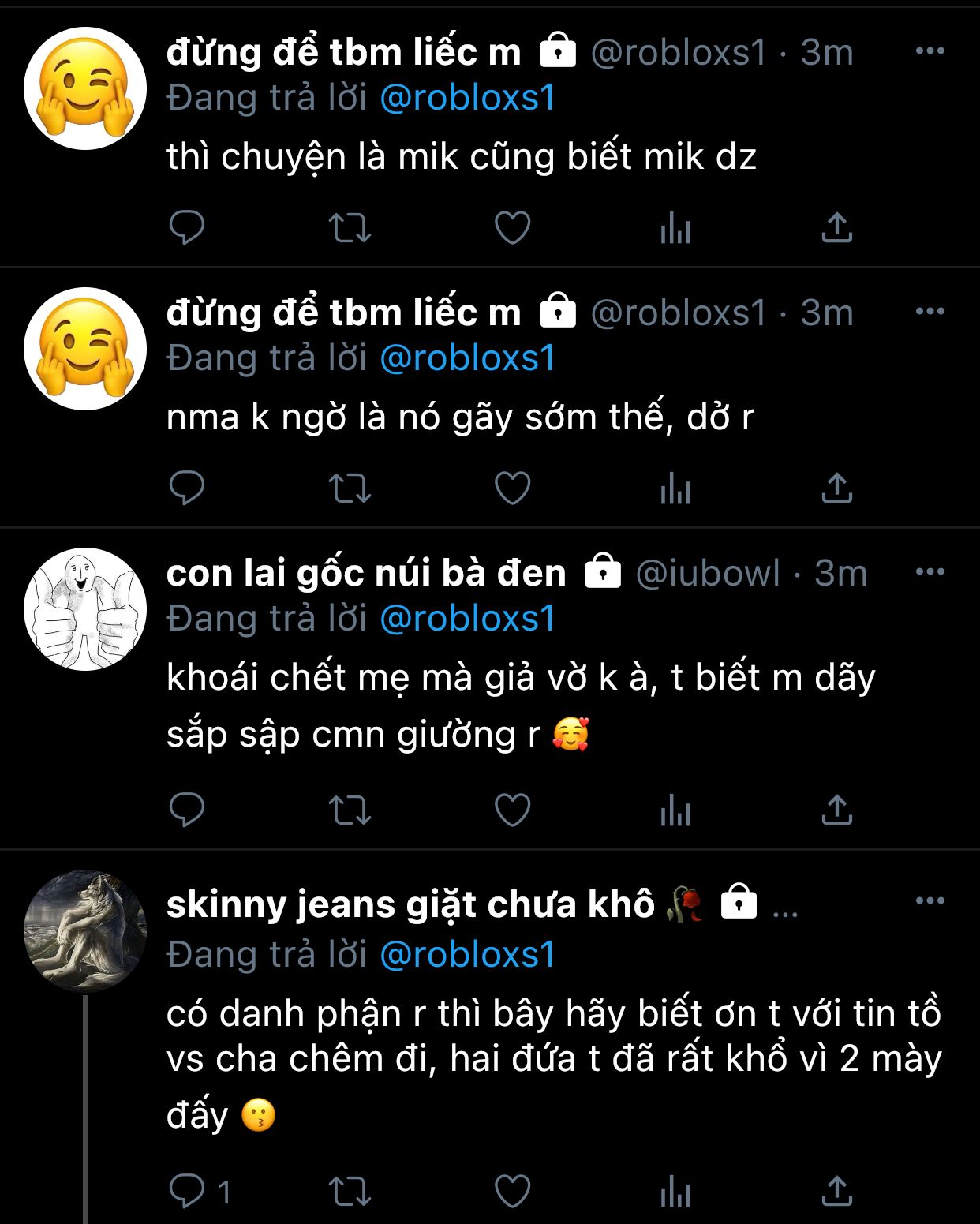Retweet the 'nó gãy sớm thế' tweet

(x=350, y=488)
